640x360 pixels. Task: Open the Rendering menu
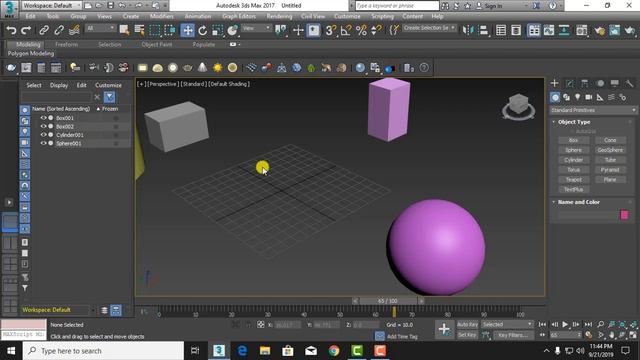(x=279, y=16)
